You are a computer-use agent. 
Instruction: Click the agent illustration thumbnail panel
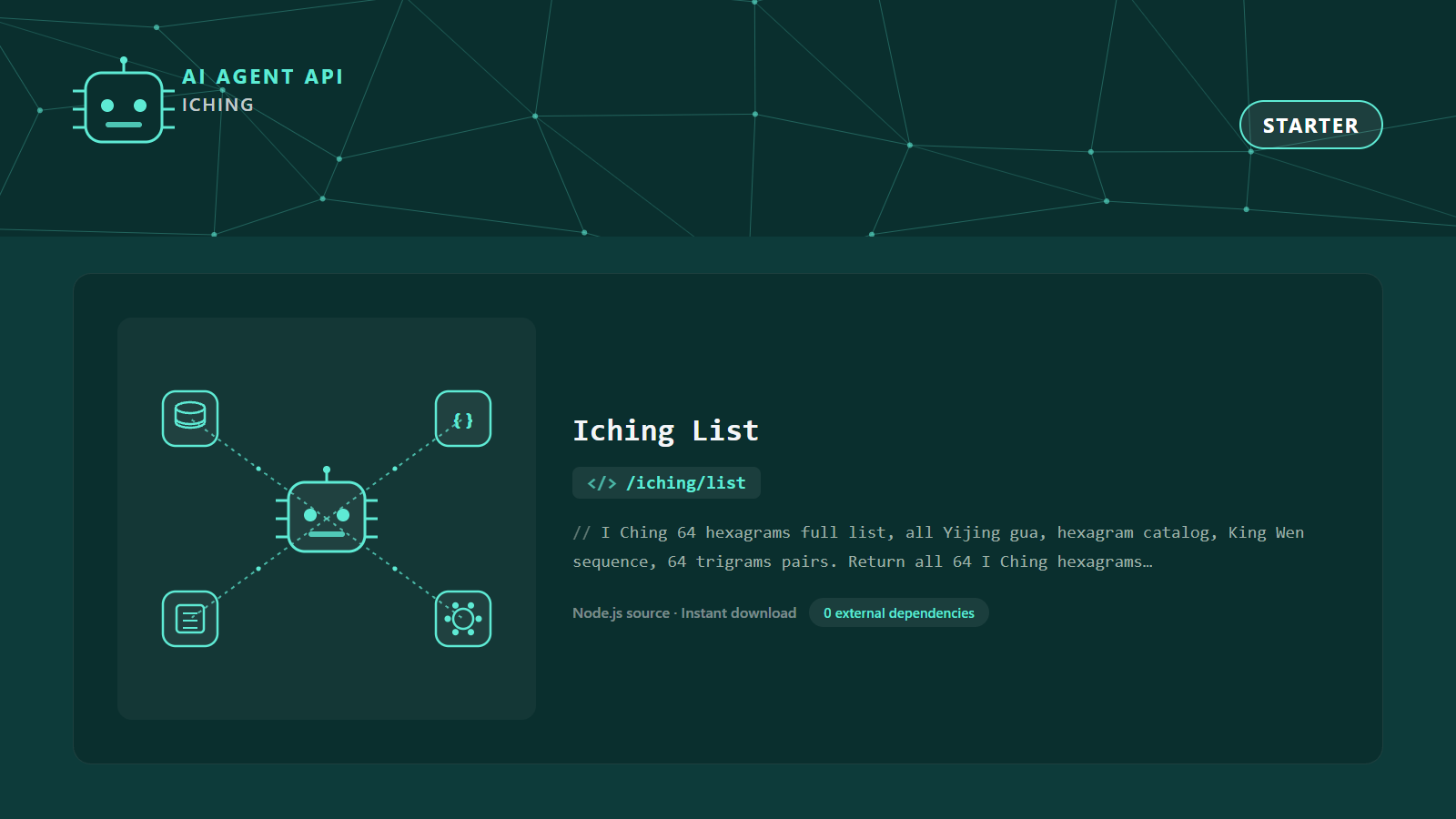327,519
